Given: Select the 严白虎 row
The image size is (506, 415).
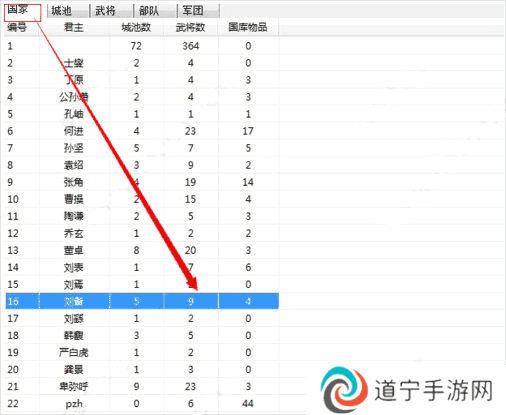Looking at the screenshot, I should (142, 352).
